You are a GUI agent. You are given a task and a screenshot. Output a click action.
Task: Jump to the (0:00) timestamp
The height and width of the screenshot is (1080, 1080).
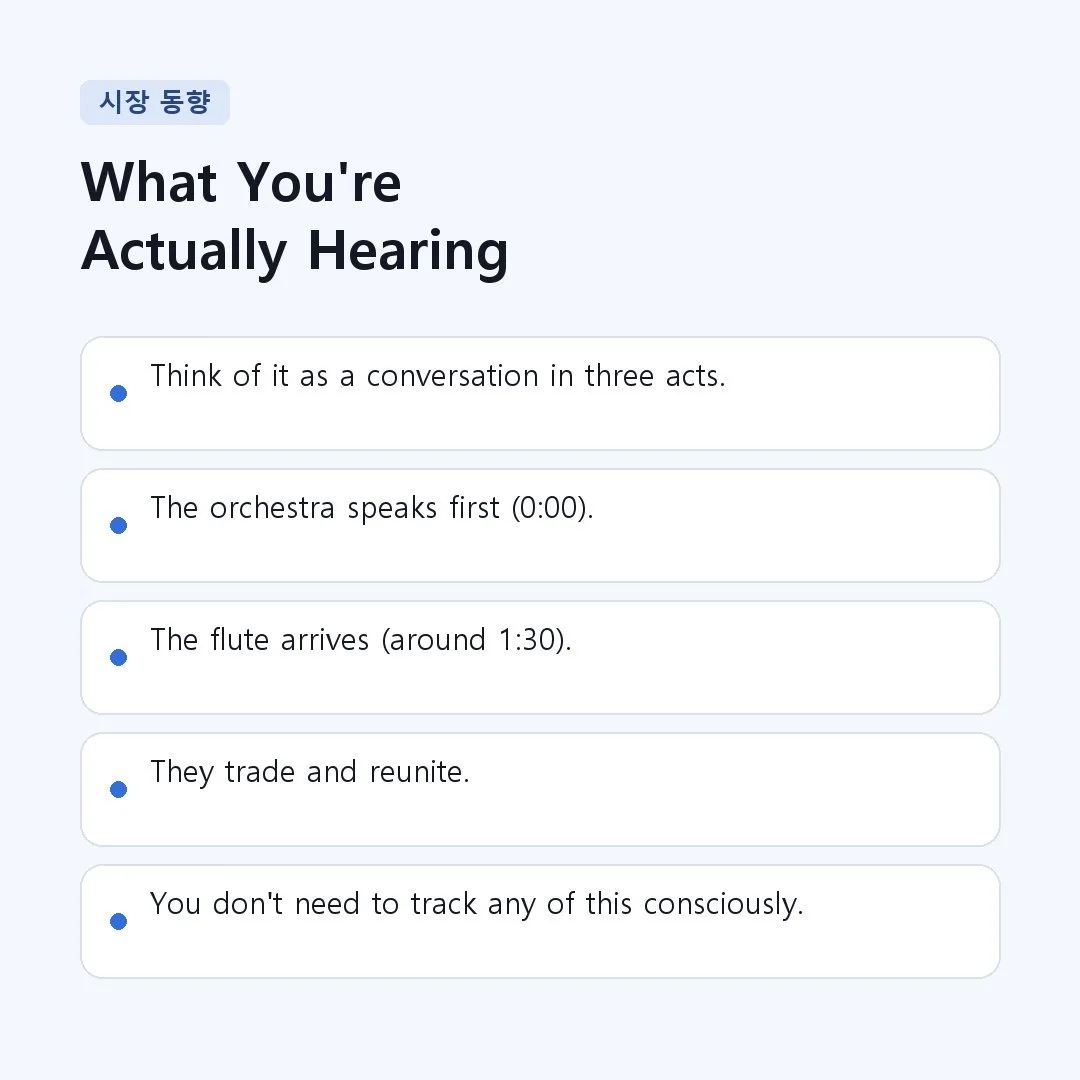552,508
